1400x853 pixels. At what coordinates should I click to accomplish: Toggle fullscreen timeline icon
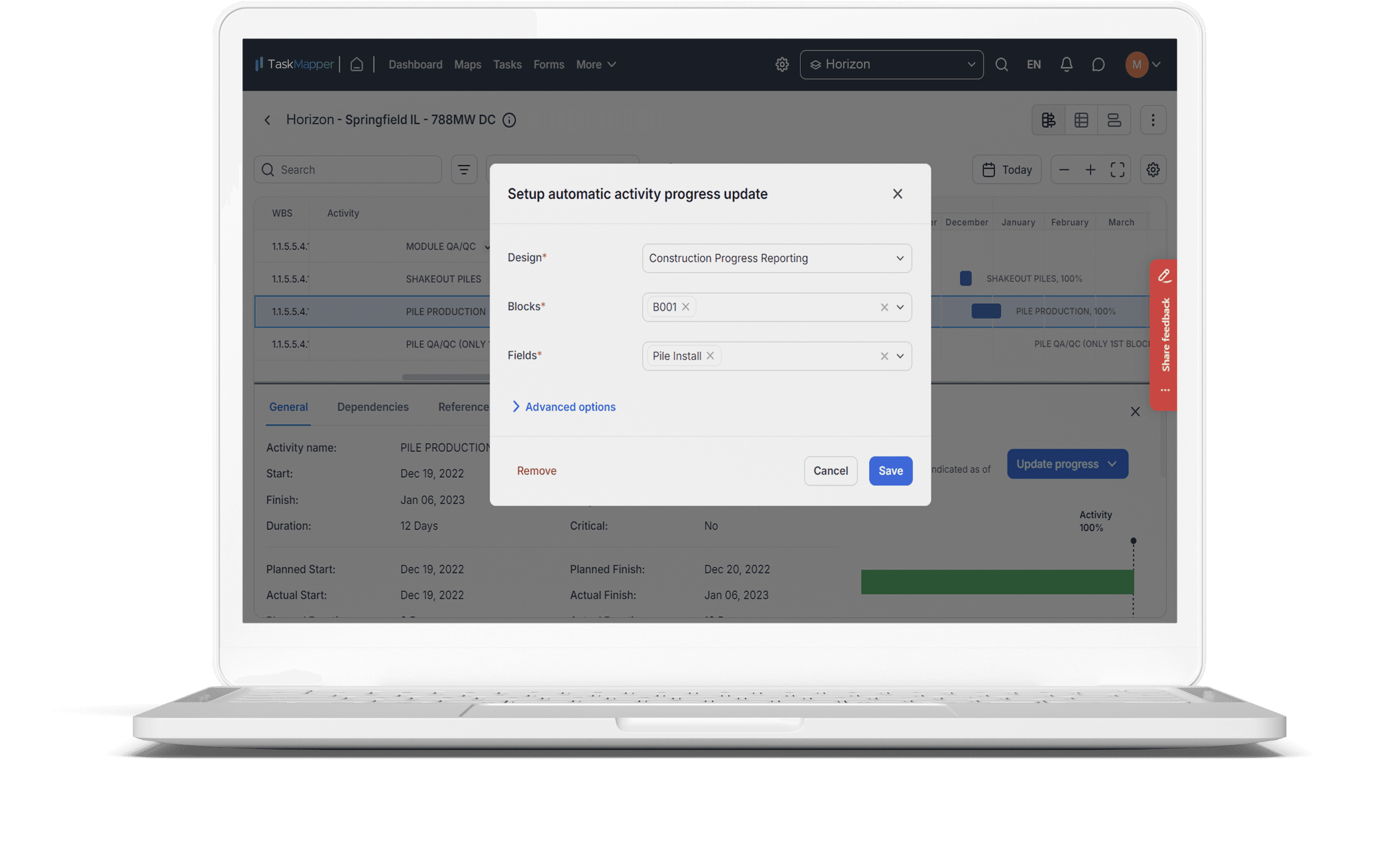(1117, 170)
